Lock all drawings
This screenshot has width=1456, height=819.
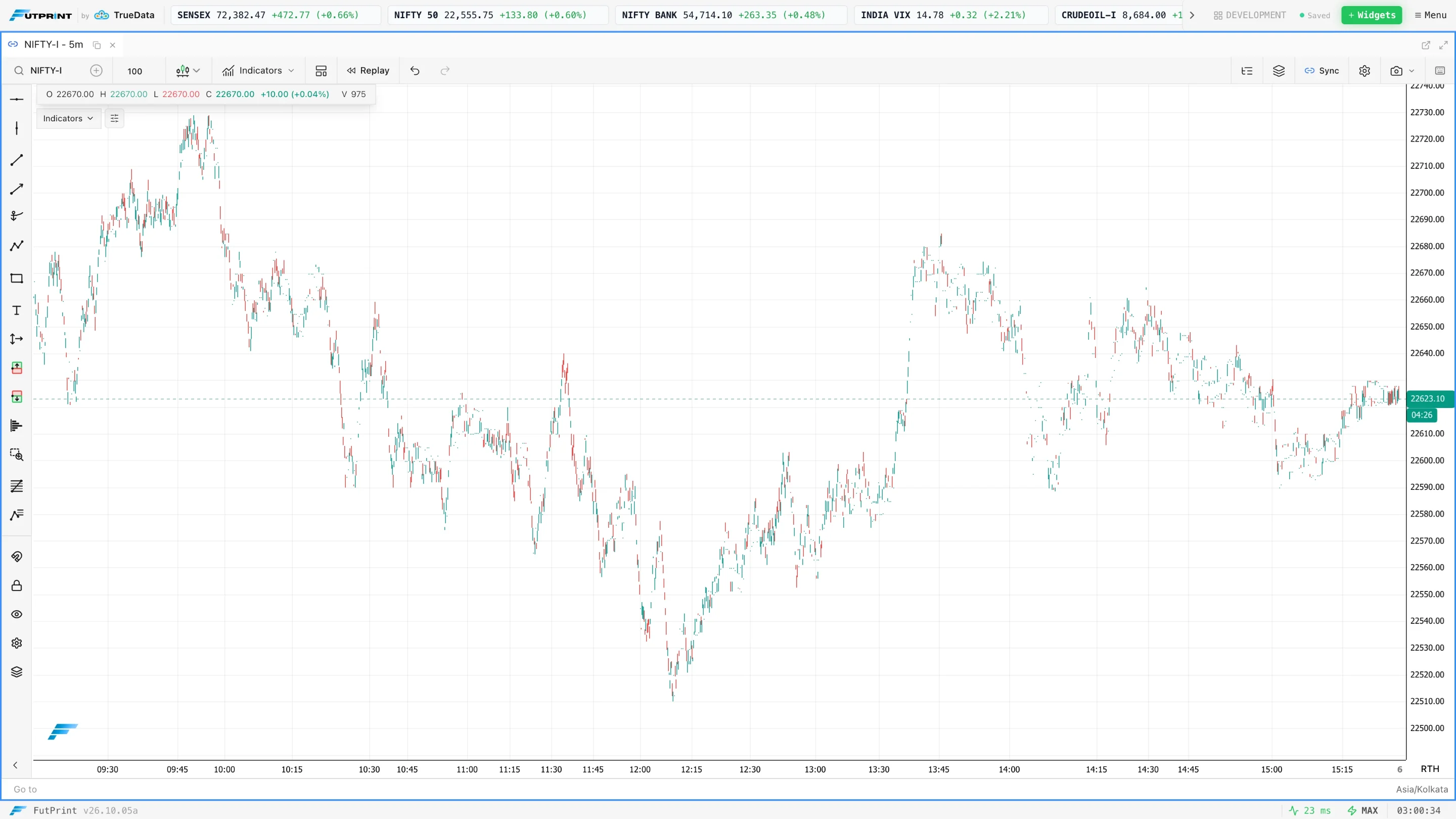pyautogui.click(x=16, y=585)
